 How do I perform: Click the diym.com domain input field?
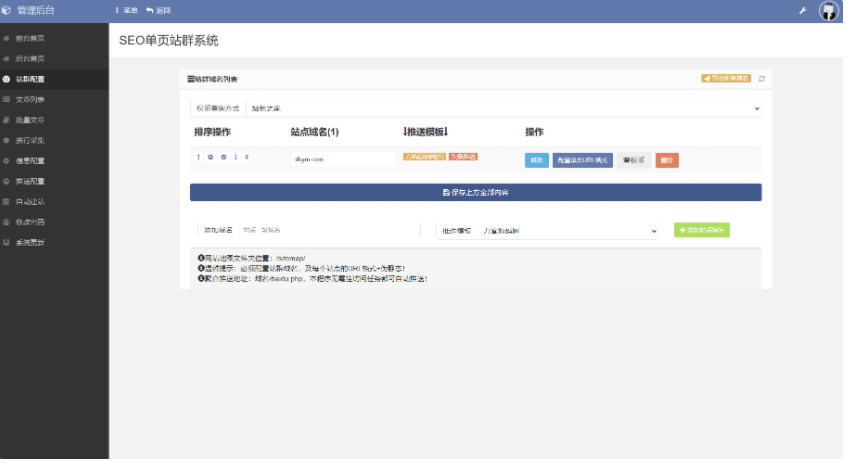click(342, 159)
